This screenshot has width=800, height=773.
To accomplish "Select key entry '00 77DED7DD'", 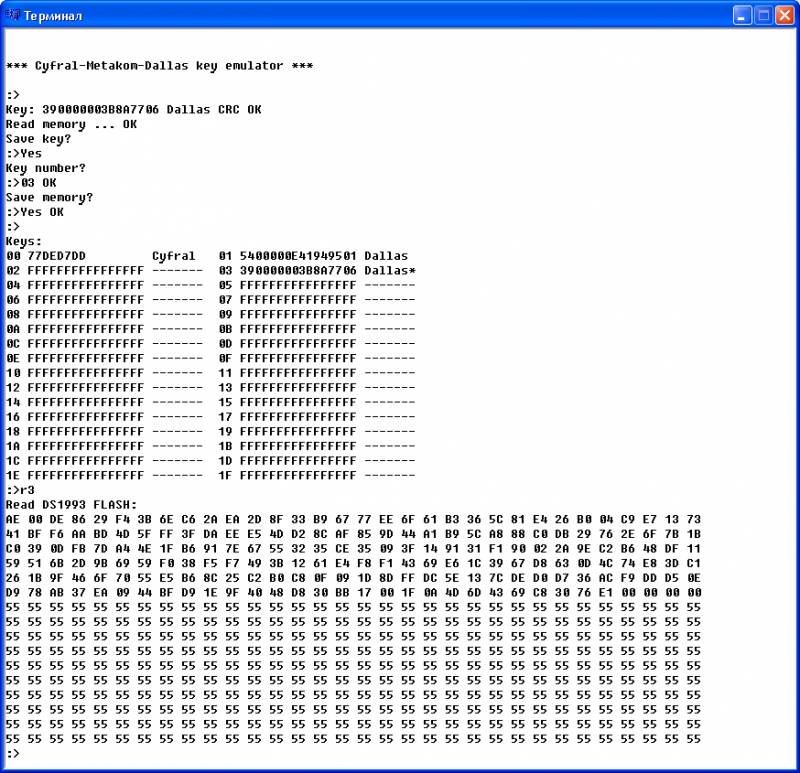I will (x=45, y=256).
